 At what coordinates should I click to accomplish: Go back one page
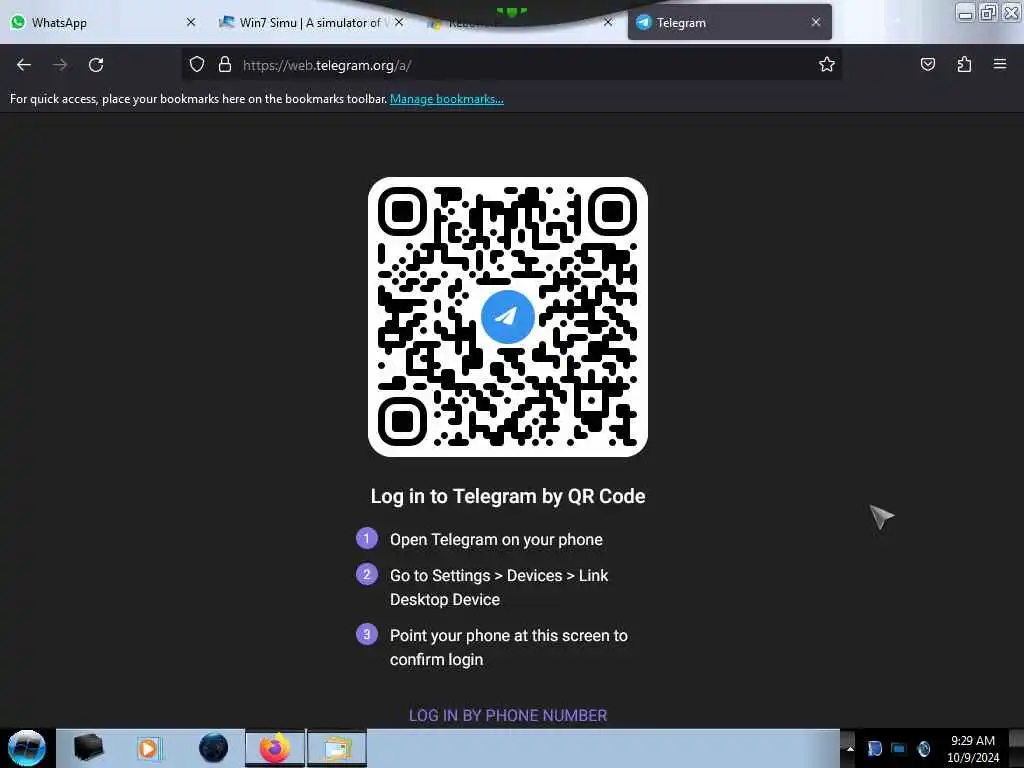tap(24, 65)
